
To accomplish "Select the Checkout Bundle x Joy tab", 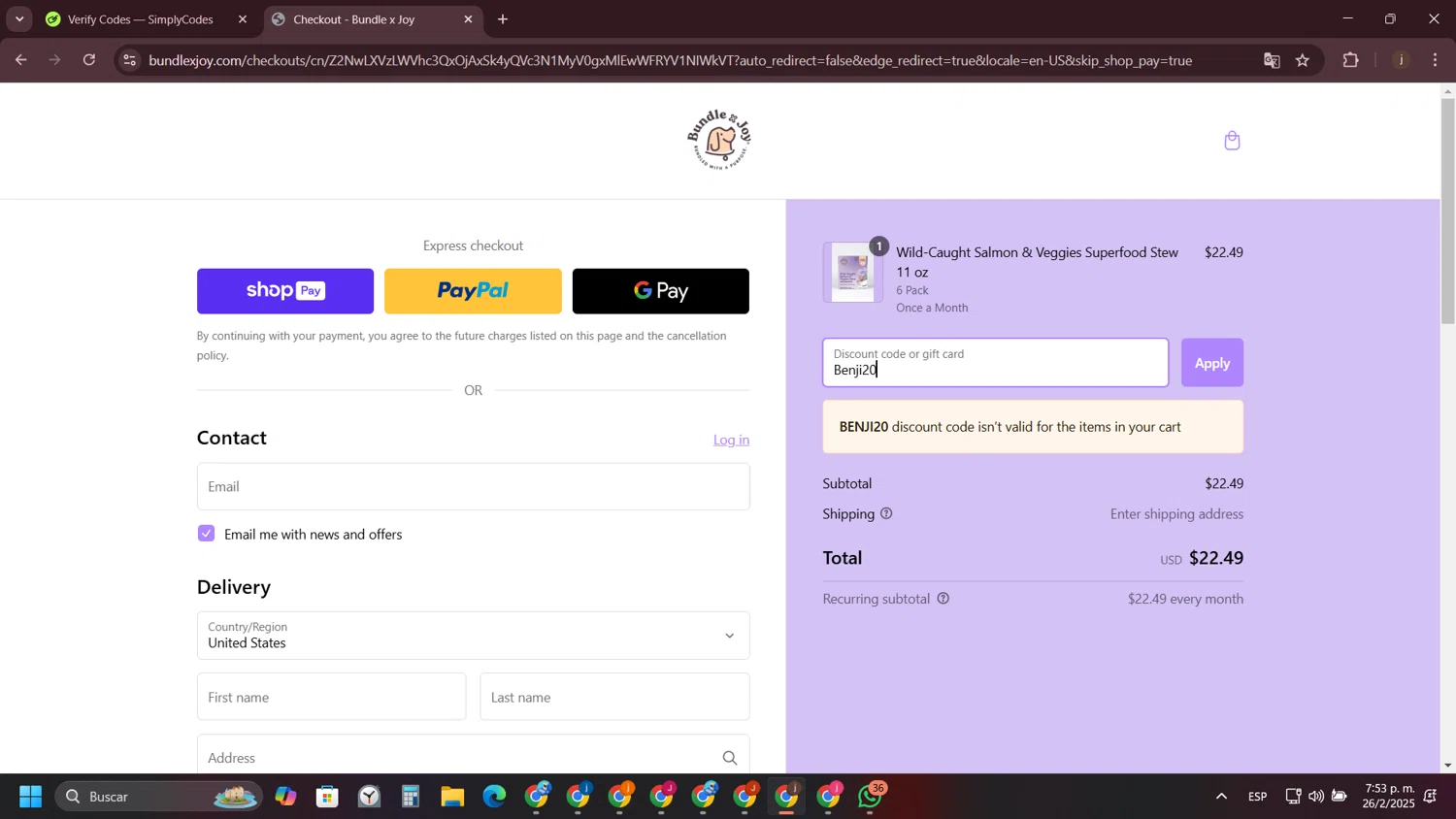I will coord(354,19).
